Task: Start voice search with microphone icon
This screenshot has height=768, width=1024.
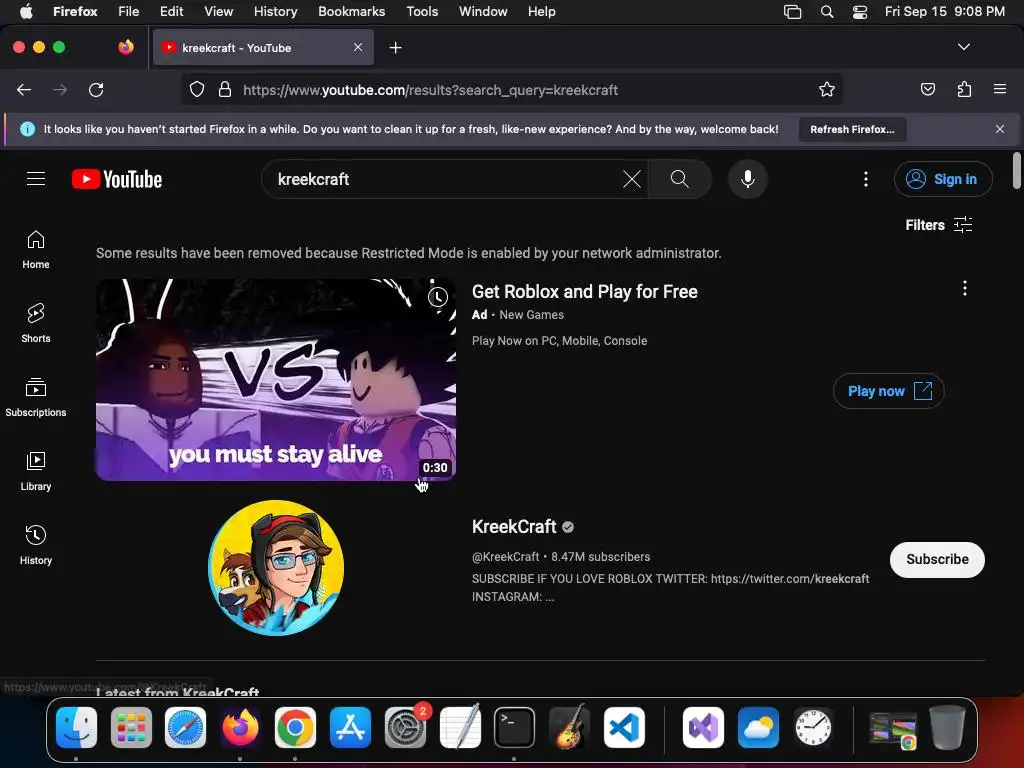Action: tap(748, 179)
